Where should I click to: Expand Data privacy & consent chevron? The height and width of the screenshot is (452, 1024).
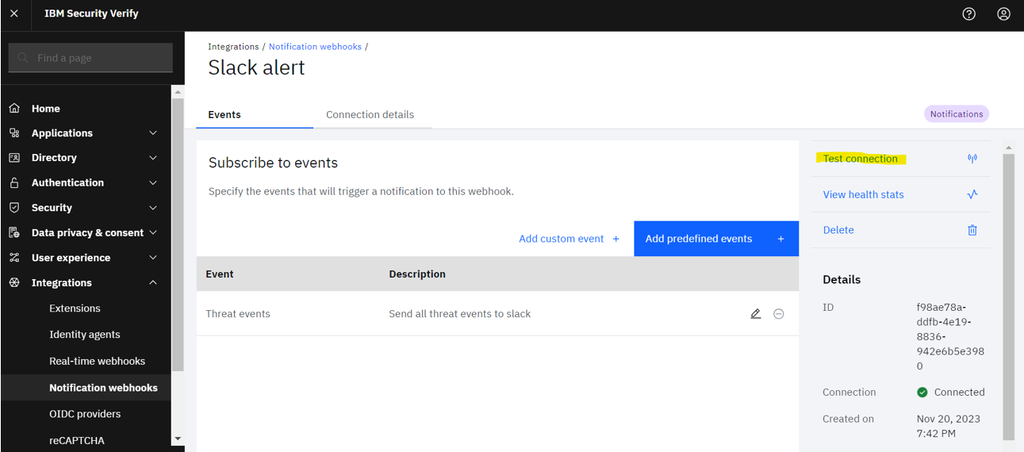pos(153,233)
